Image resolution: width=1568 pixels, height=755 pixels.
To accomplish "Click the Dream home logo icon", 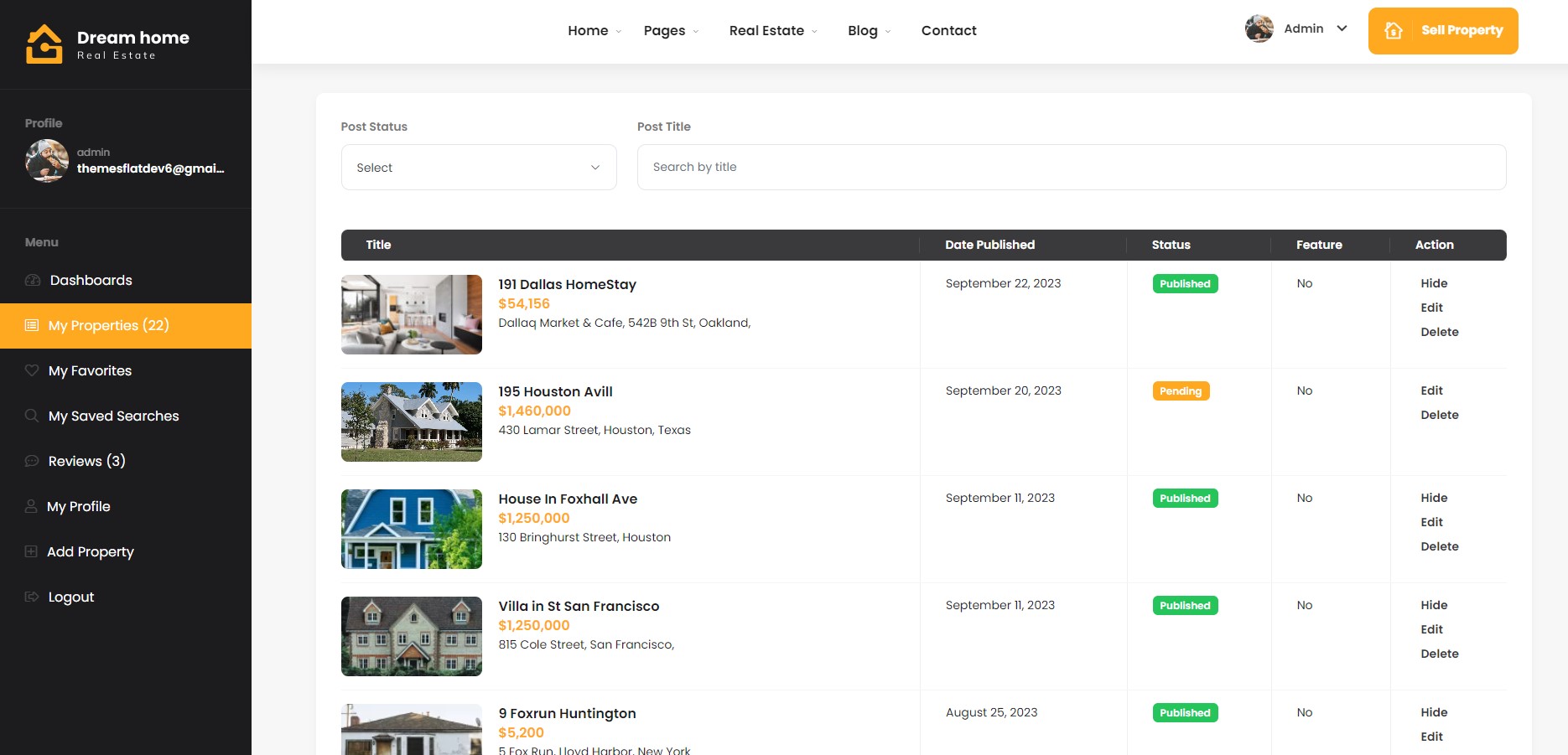I will [44, 44].
